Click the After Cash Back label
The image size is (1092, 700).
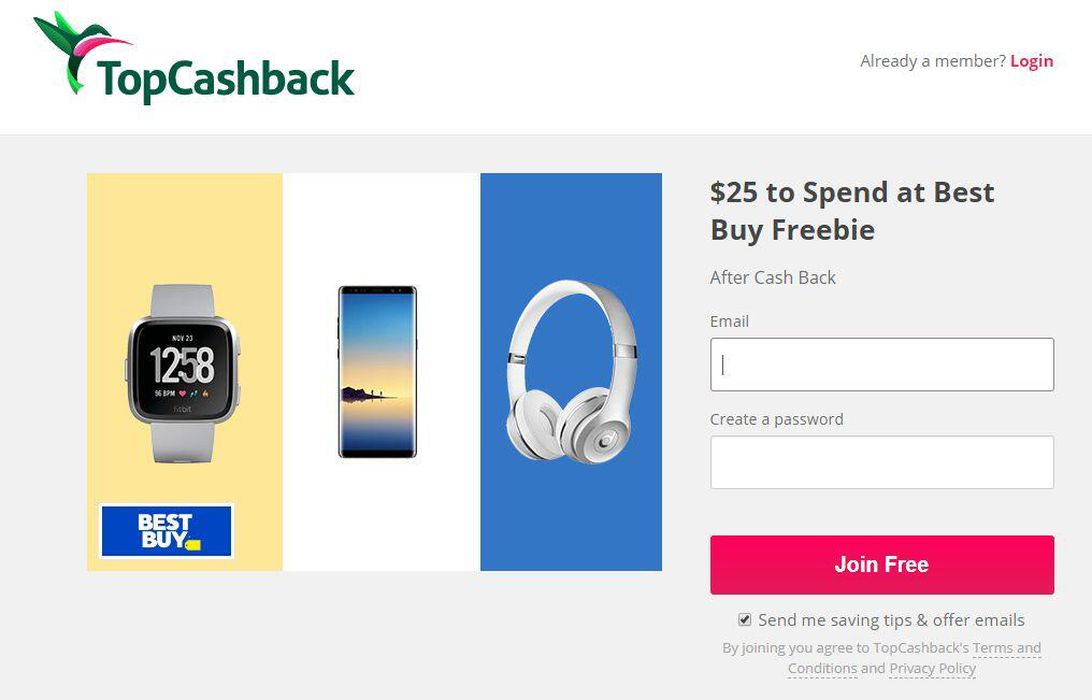(x=772, y=277)
